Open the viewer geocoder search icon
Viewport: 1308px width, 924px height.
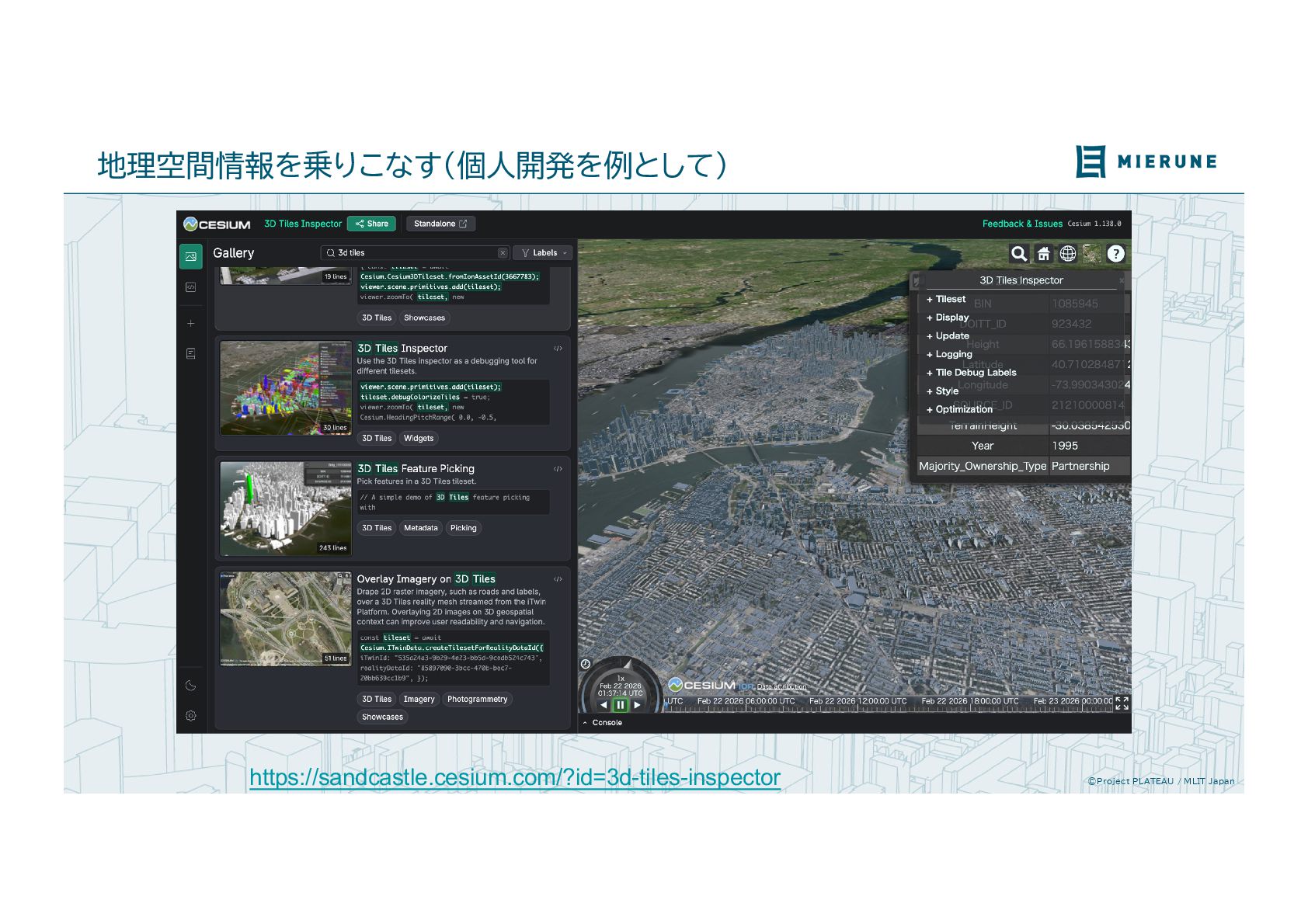click(1019, 254)
